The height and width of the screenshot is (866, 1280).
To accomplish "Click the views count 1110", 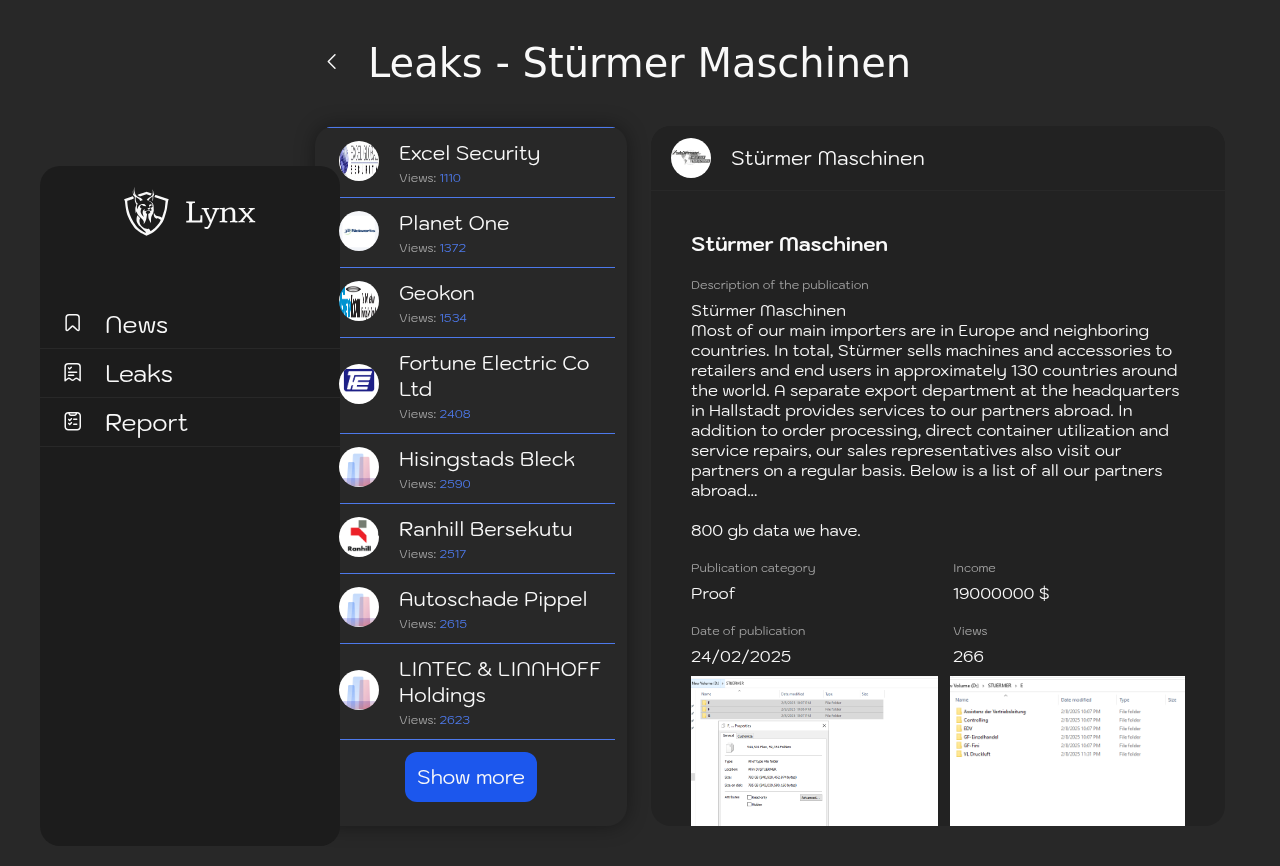I will pos(450,178).
